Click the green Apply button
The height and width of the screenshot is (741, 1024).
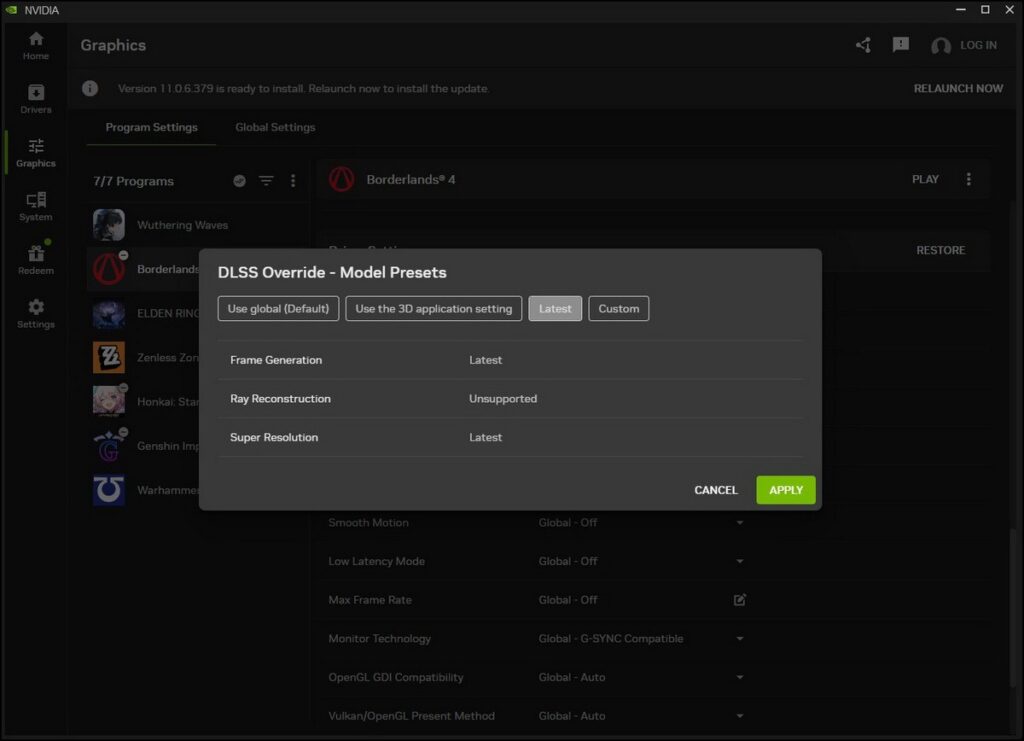pyautogui.click(x=785, y=490)
